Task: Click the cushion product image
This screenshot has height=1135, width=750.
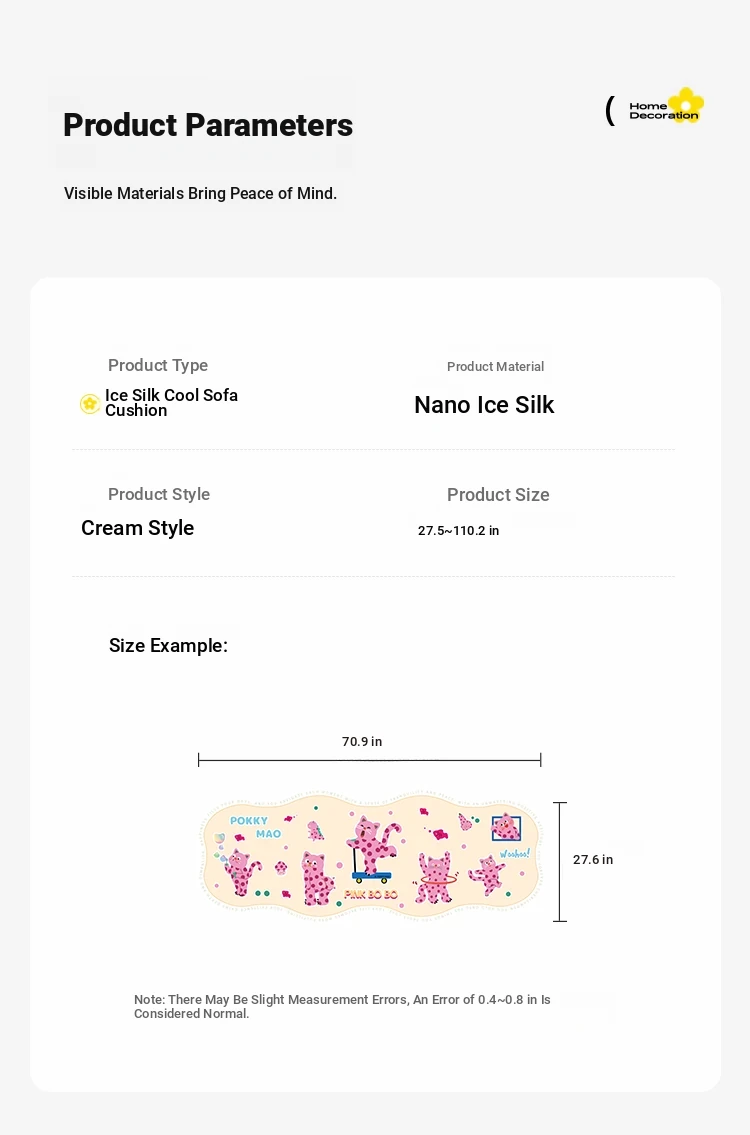Action: point(370,856)
